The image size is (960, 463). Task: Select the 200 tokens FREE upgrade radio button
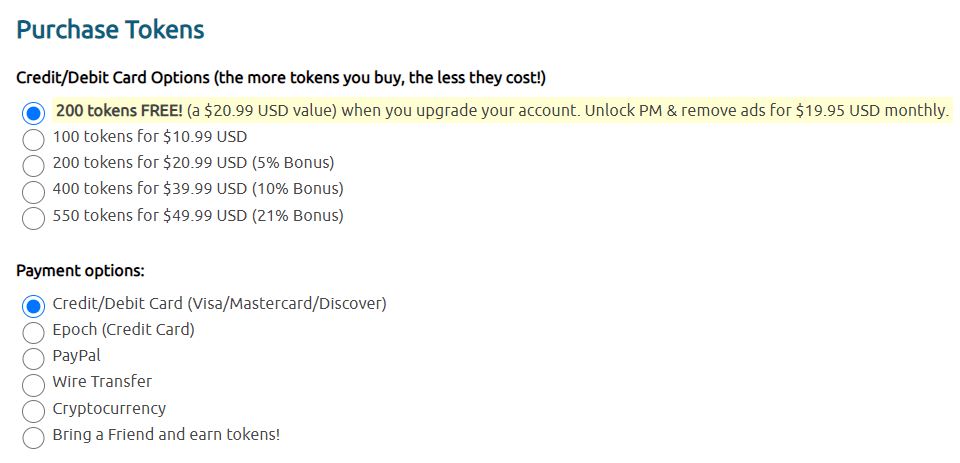[x=34, y=112]
